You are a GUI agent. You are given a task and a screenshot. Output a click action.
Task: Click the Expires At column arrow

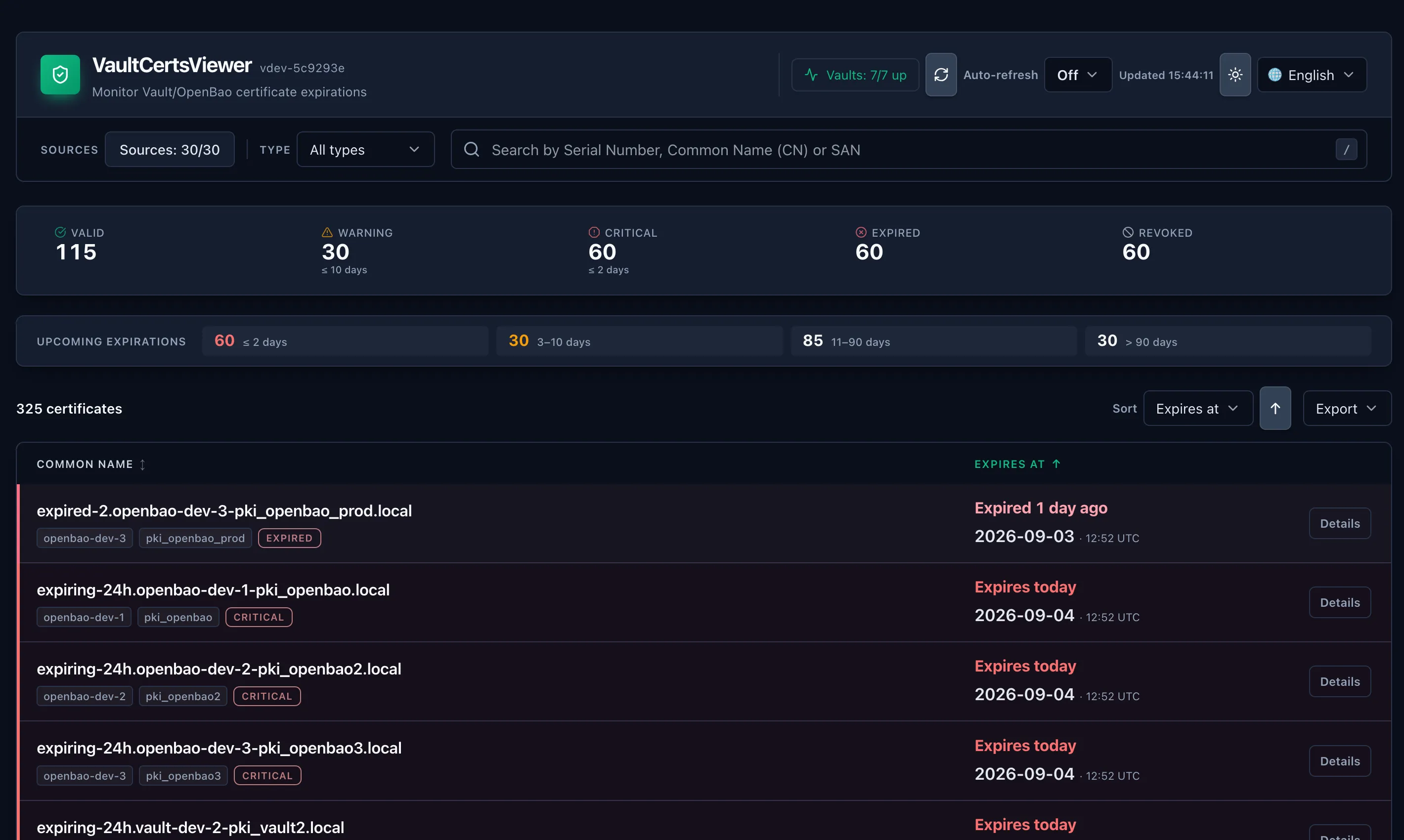tap(1055, 463)
